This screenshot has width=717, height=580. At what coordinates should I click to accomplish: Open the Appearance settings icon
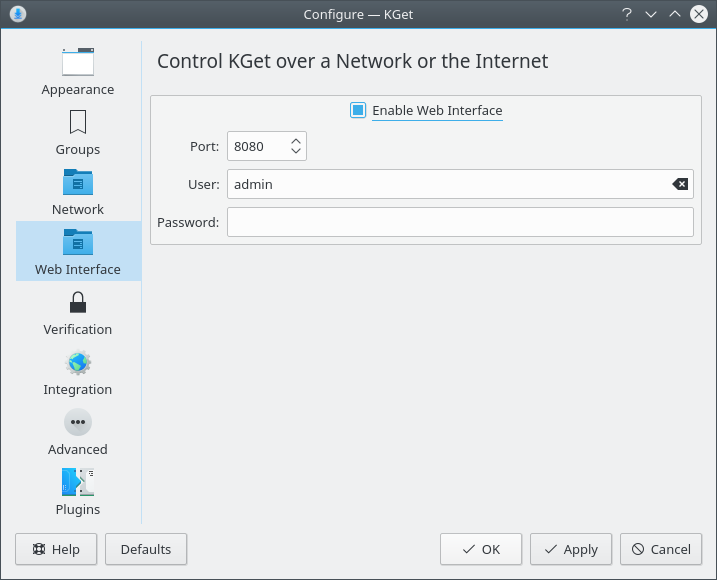pos(77,63)
